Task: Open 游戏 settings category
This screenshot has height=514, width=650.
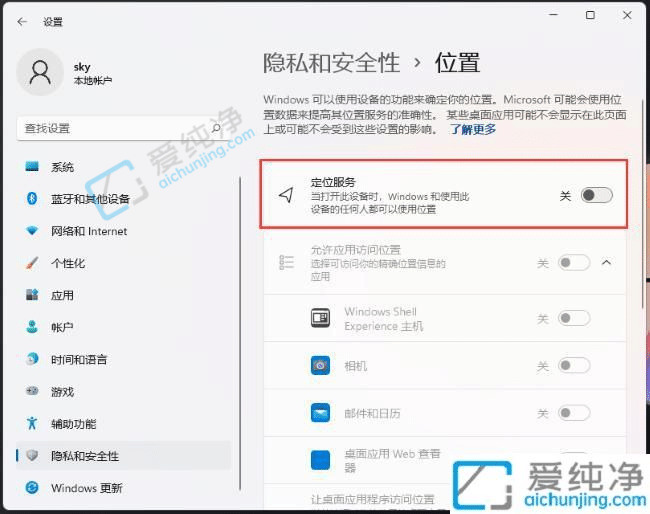Action: pyautogui.click(x=123, y=391)
